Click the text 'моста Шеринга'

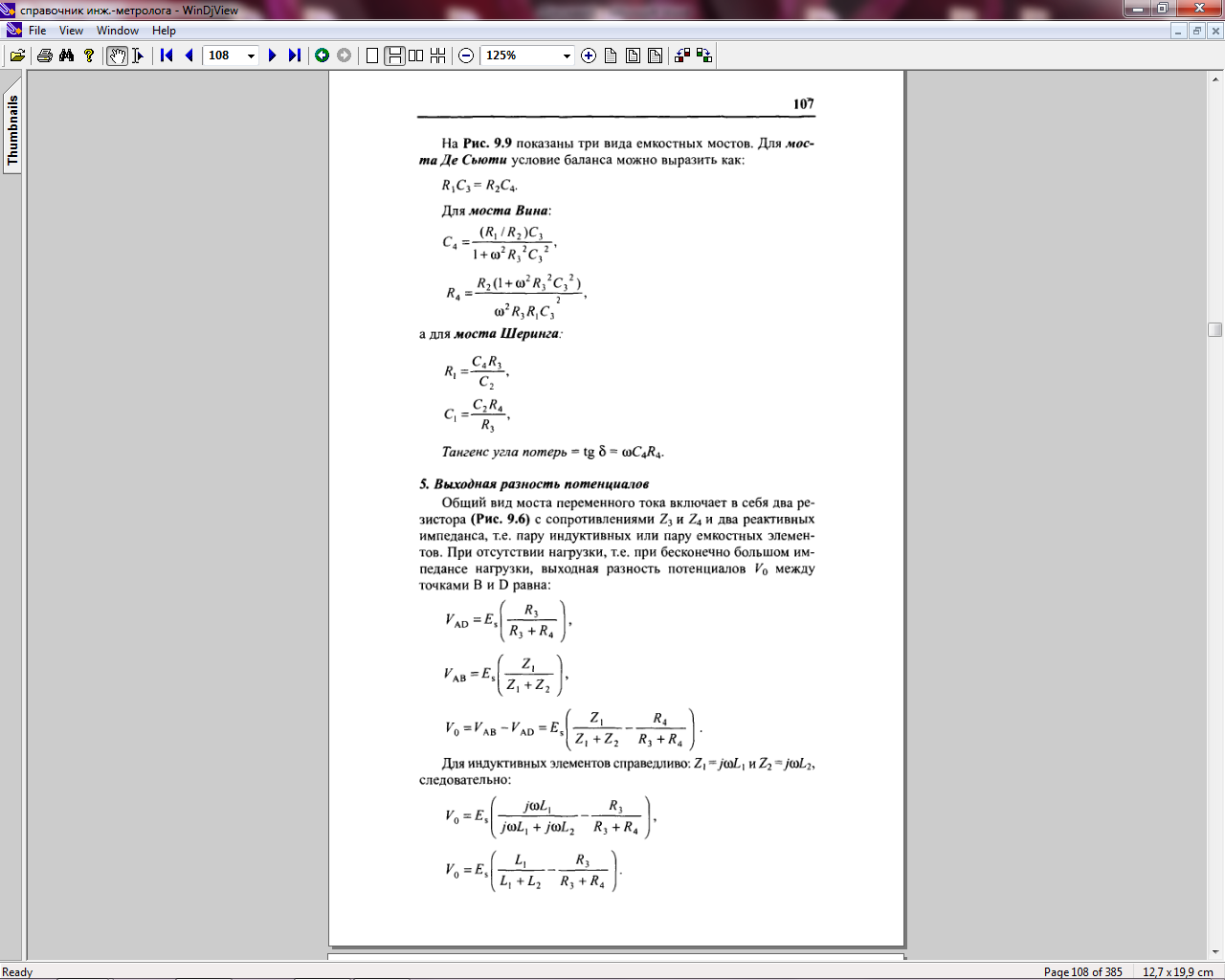(x=506, y=334)
